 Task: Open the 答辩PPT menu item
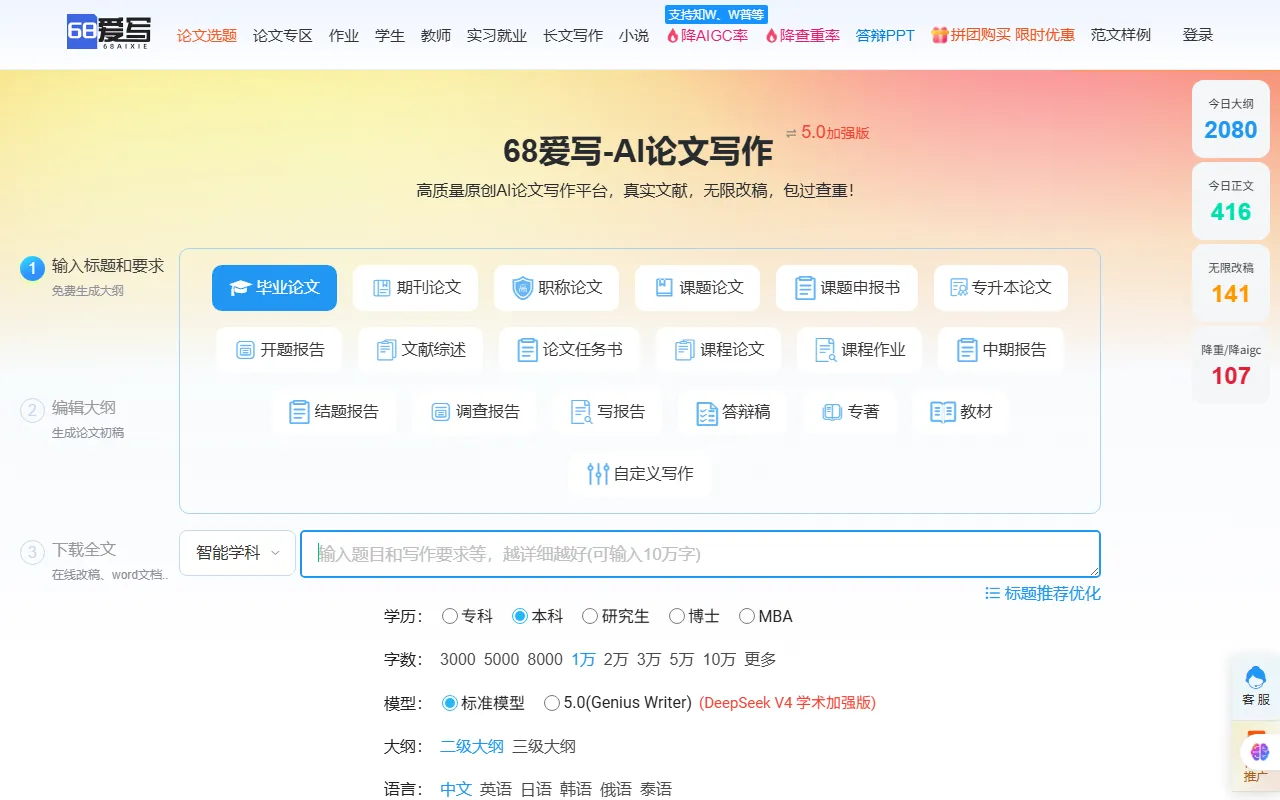point(885,35)
